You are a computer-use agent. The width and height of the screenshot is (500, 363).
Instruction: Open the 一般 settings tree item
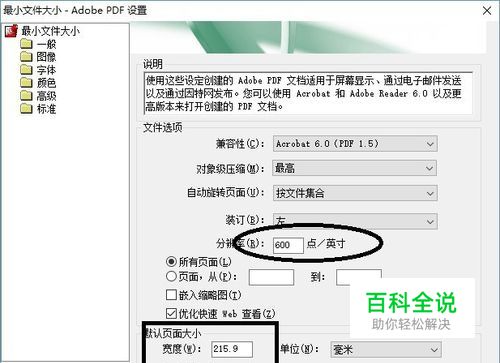coord(46,44)
